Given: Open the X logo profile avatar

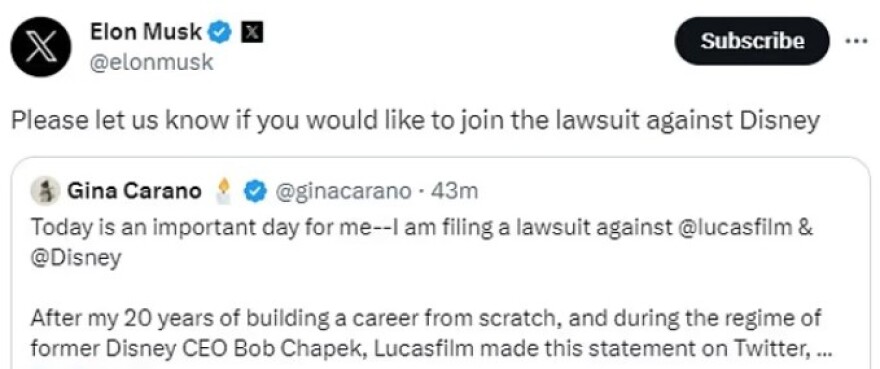Looking at the screenshot, I should [x=41, y=47].
